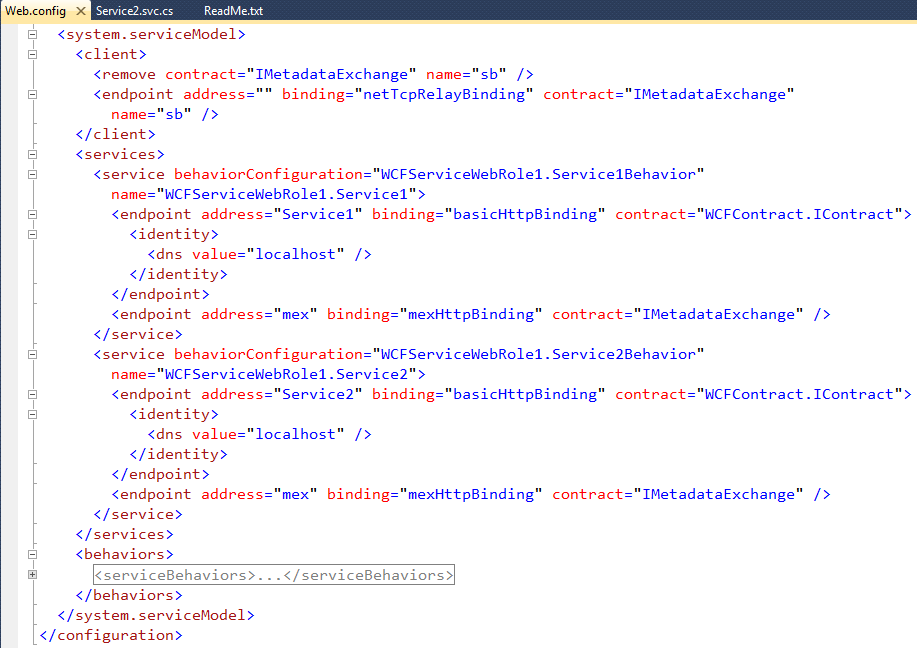Collapse the identity block under Service2 endpoint
917x648 pixels.
point(33,414)
